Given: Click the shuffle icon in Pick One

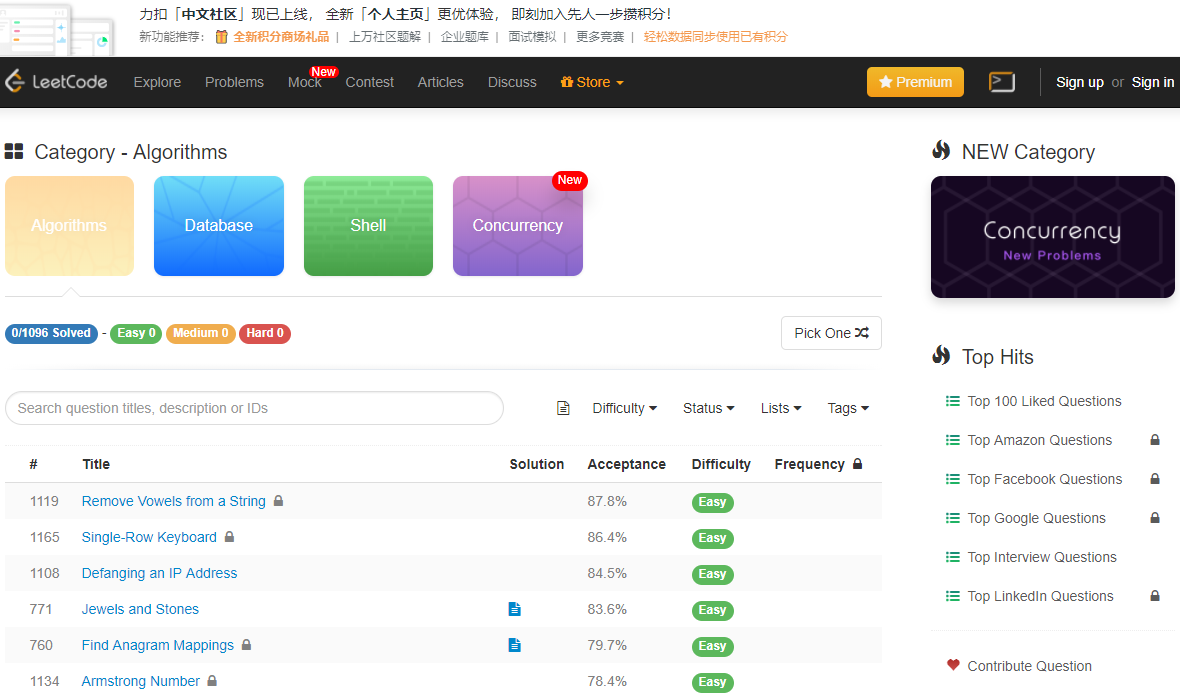Looking at the screenshot, I should (861, 332).
